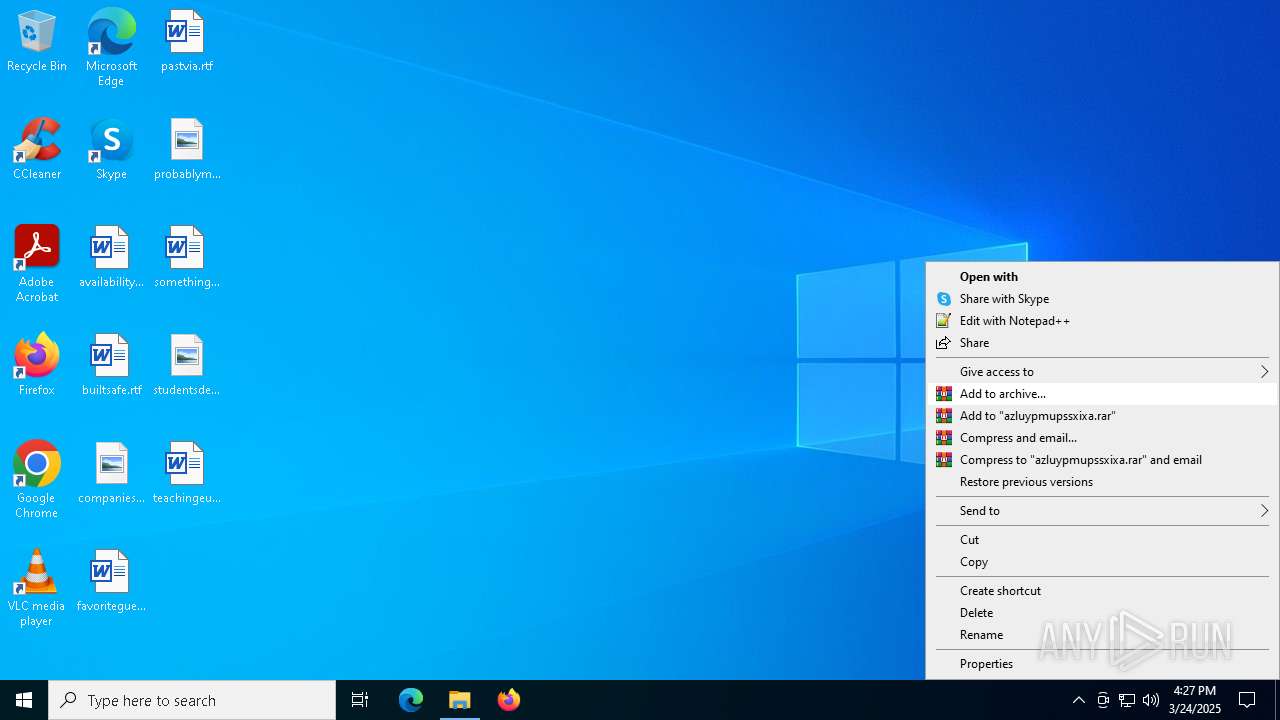Open Properties from the context menu
This screenshot has width=1280, height=720.
point(1102,664)
